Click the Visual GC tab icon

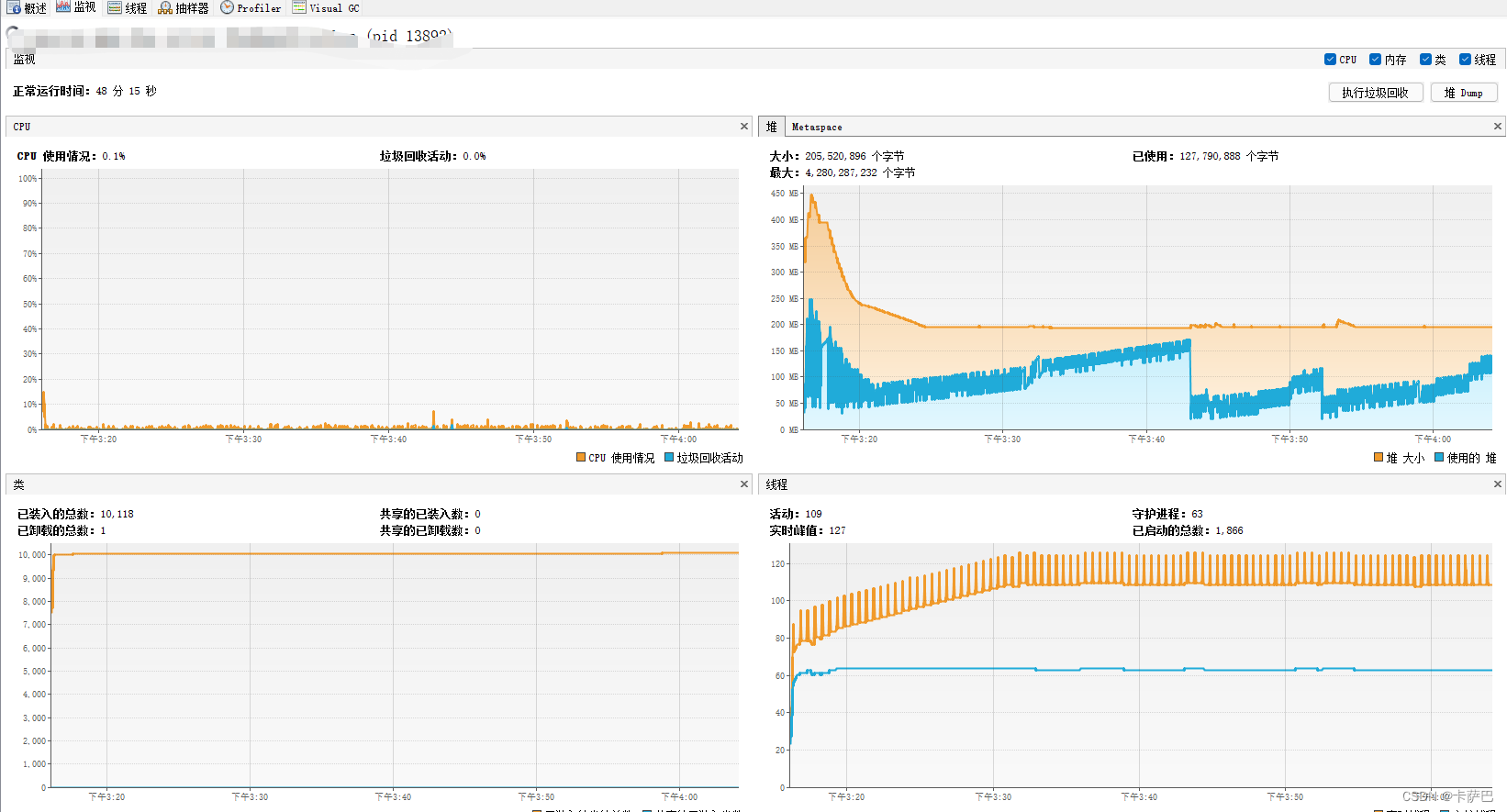(x=299, y=7)
